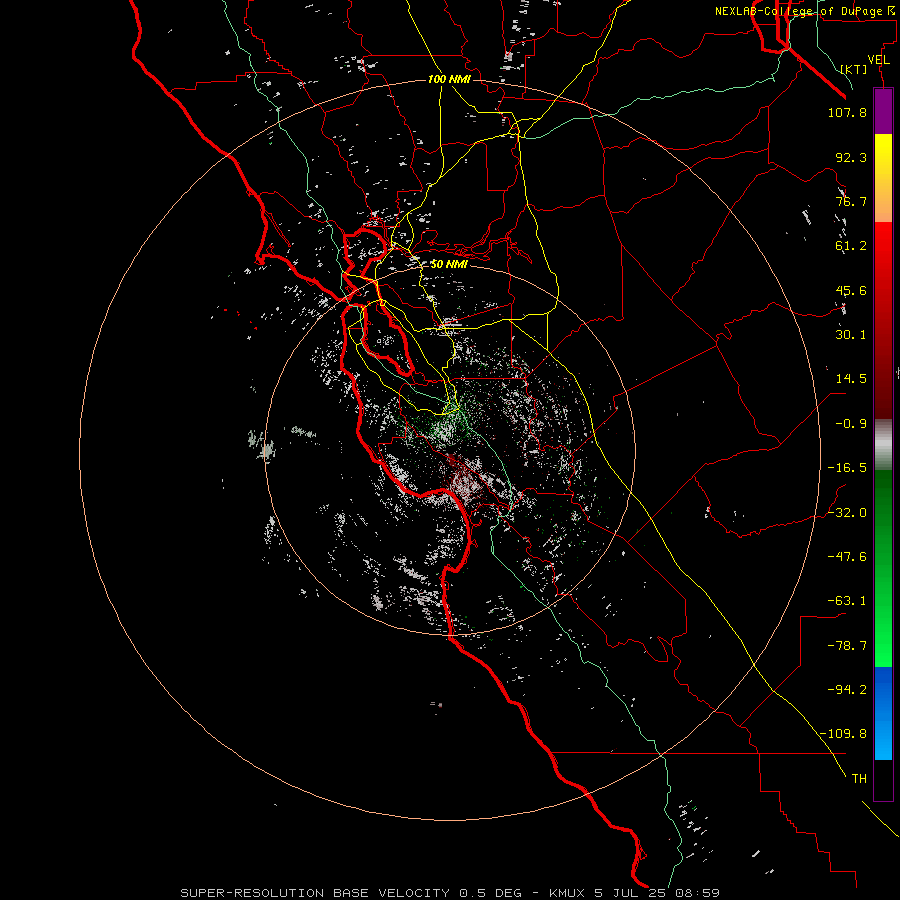The image size is (900, 900).
Task: Click the -109.8 velocity scale value
Action: [843, 734]
